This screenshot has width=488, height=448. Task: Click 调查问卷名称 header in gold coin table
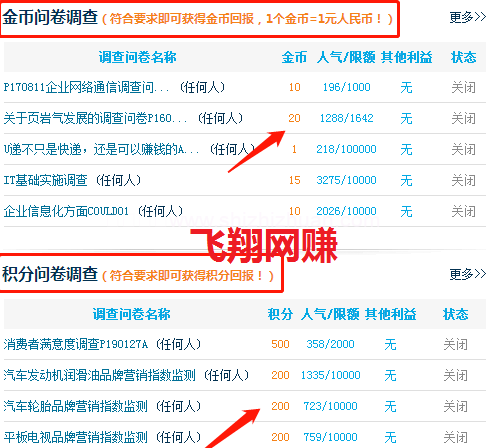[137, 57]
